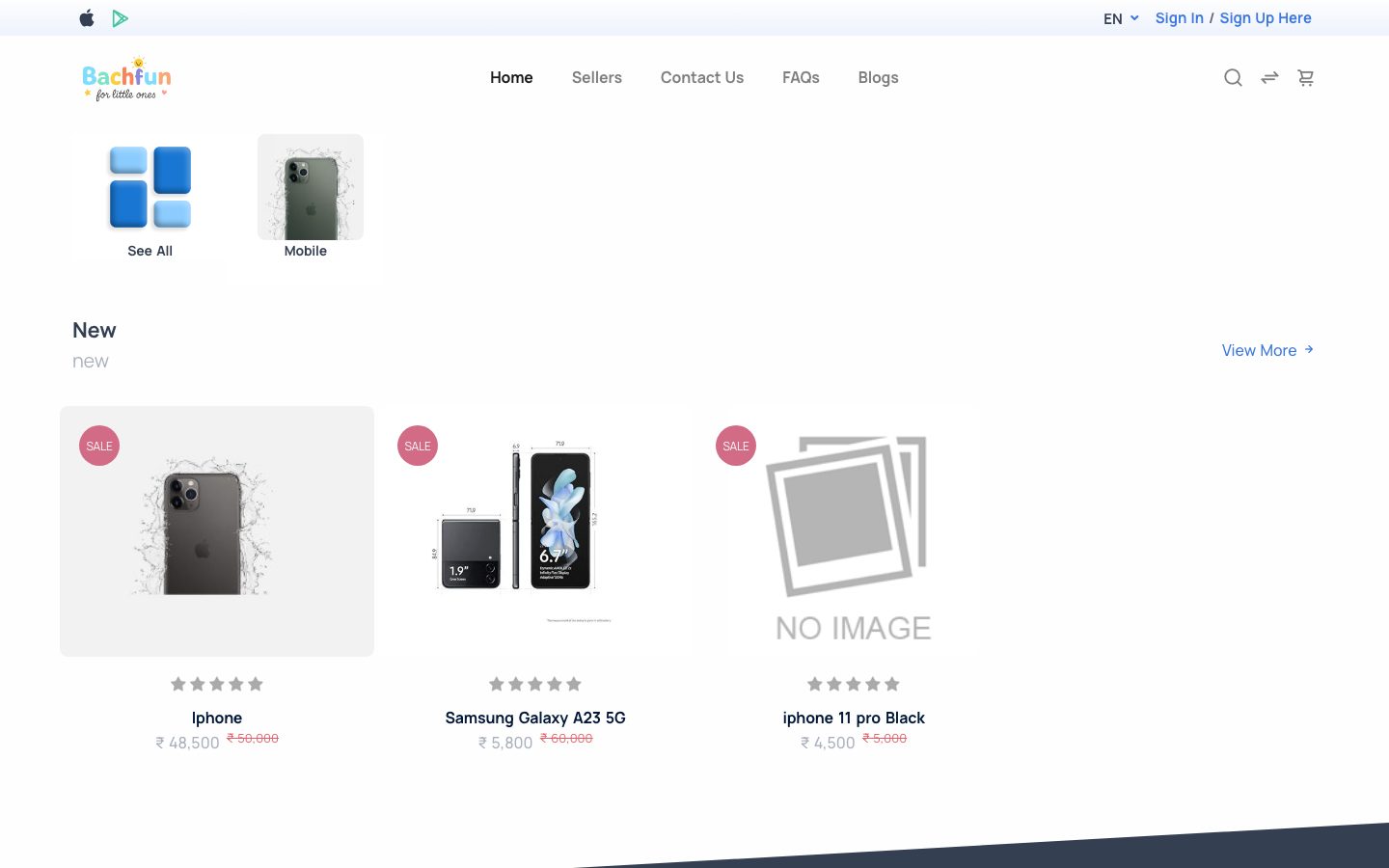The width and height of the screenshot is (1389, 868).
Task: Click the Sign In link
Action: click(1180, 18)
